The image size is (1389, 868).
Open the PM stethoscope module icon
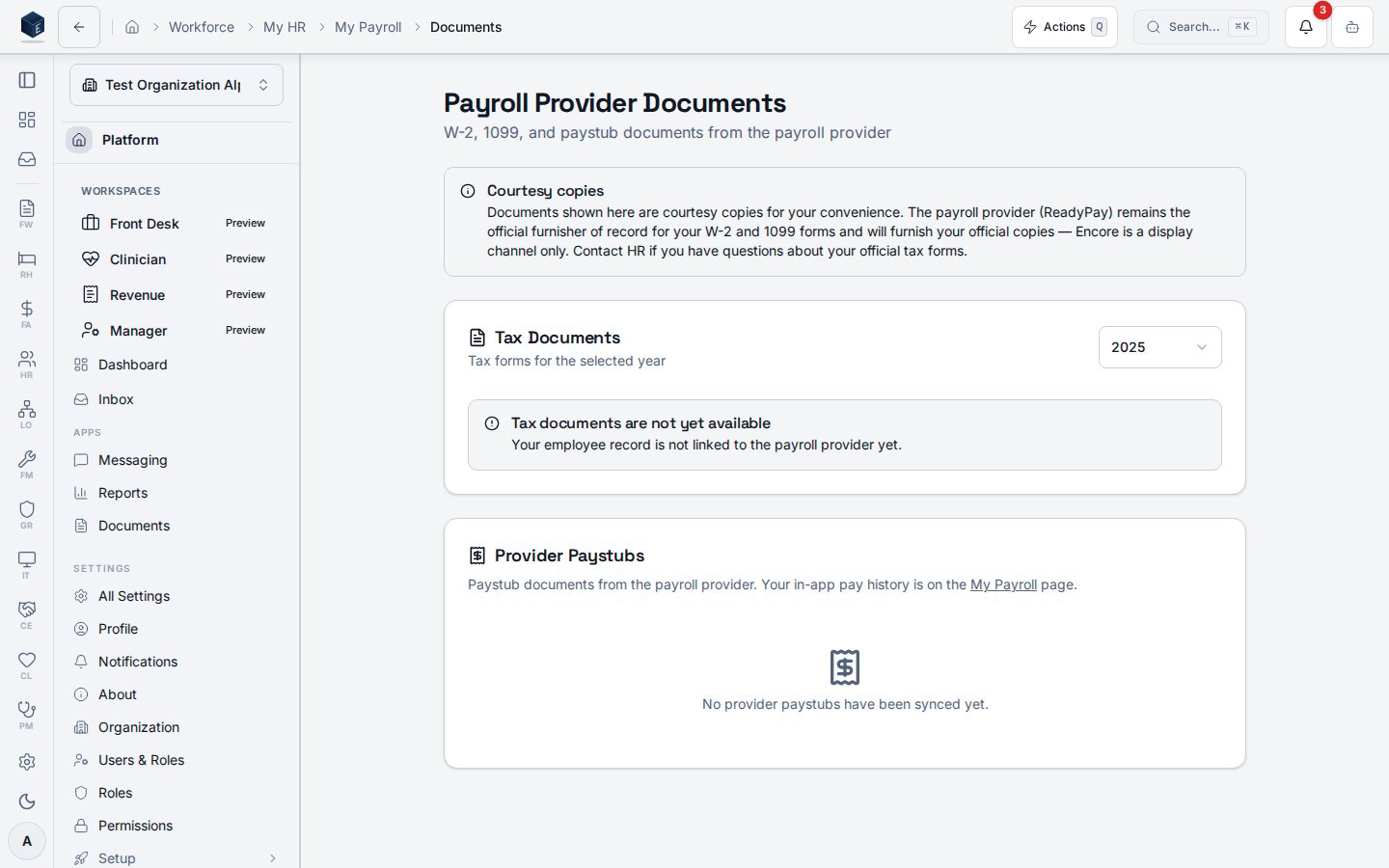27,715
